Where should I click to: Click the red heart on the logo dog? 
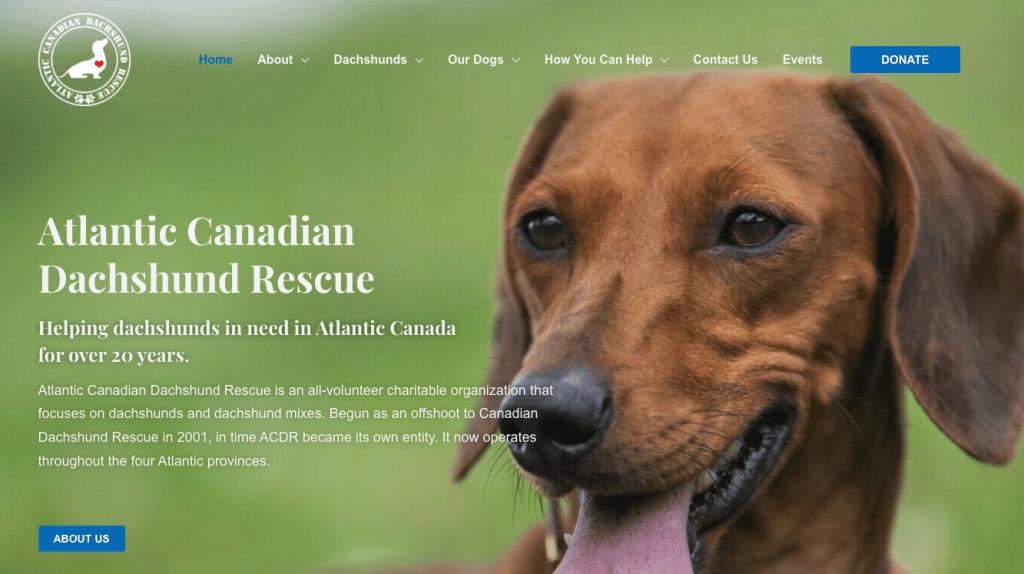point(99,63)
